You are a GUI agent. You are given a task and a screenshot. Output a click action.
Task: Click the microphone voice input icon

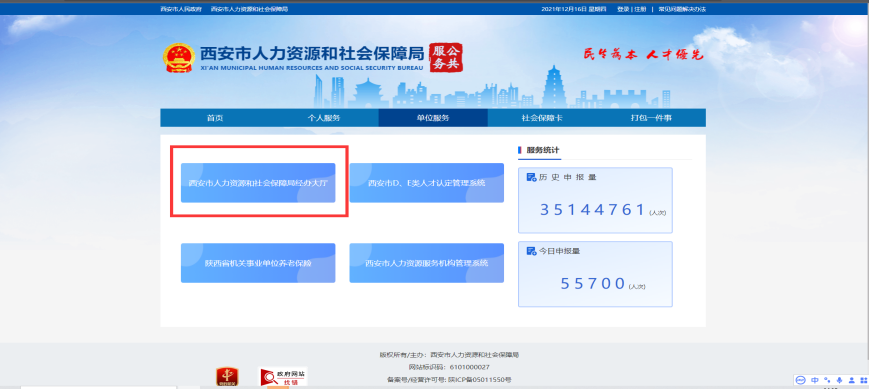(840, 380)
